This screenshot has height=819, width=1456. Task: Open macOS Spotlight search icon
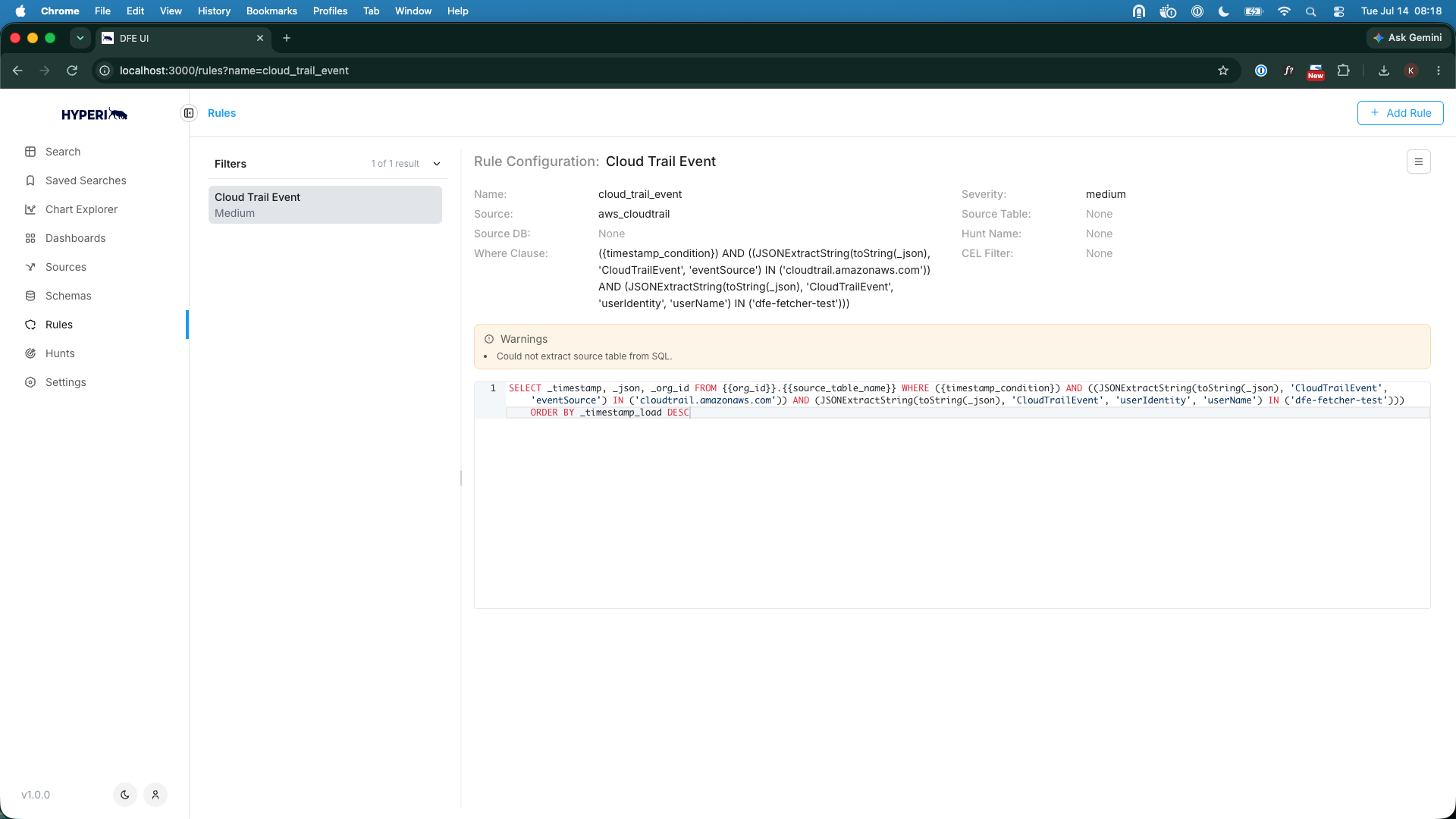(x=1311, y=11)
